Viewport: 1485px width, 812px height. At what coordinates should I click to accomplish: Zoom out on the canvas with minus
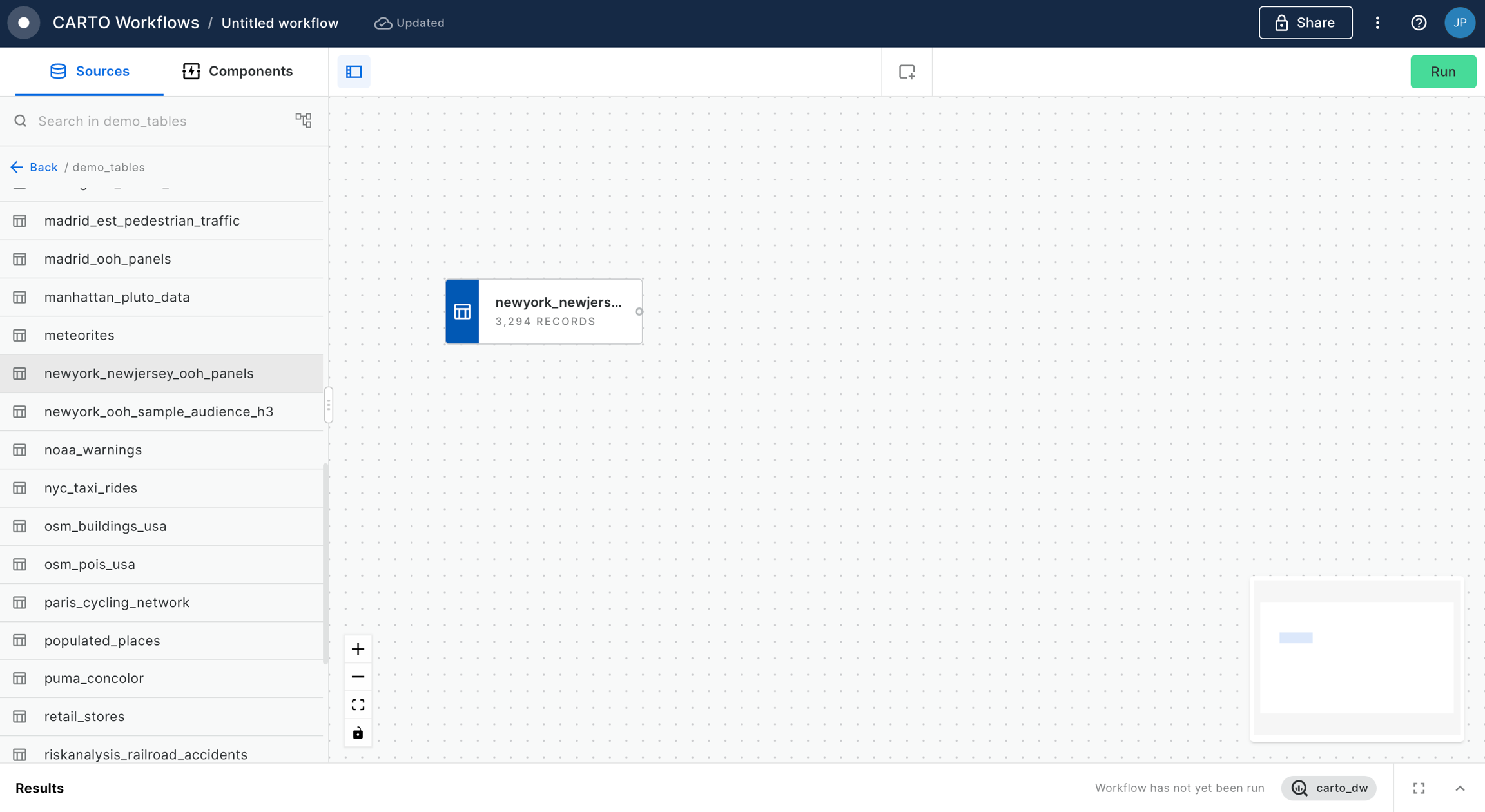pyautogui.click(x=358, y=677)
